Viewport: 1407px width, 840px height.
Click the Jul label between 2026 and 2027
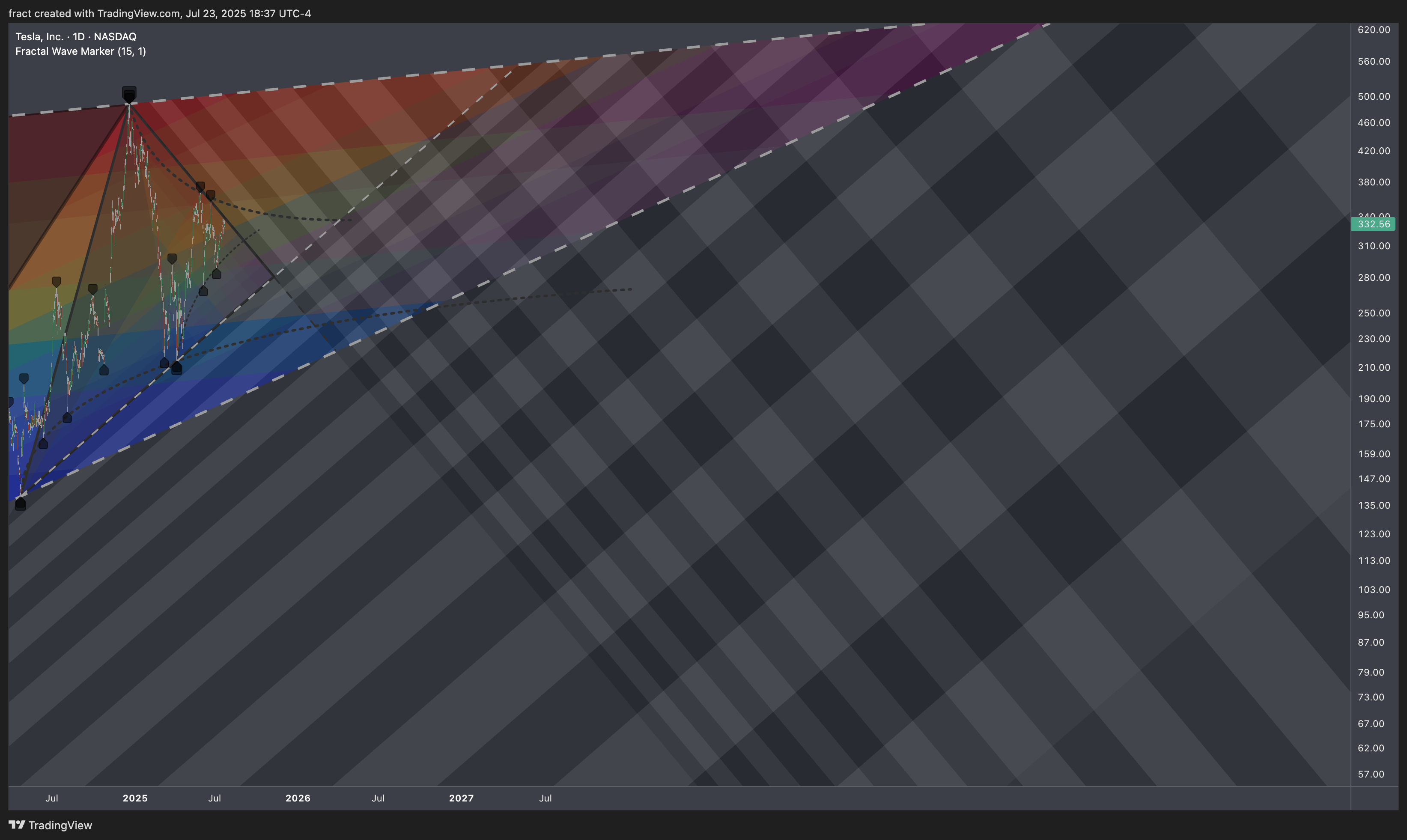[x=378, y=798]
